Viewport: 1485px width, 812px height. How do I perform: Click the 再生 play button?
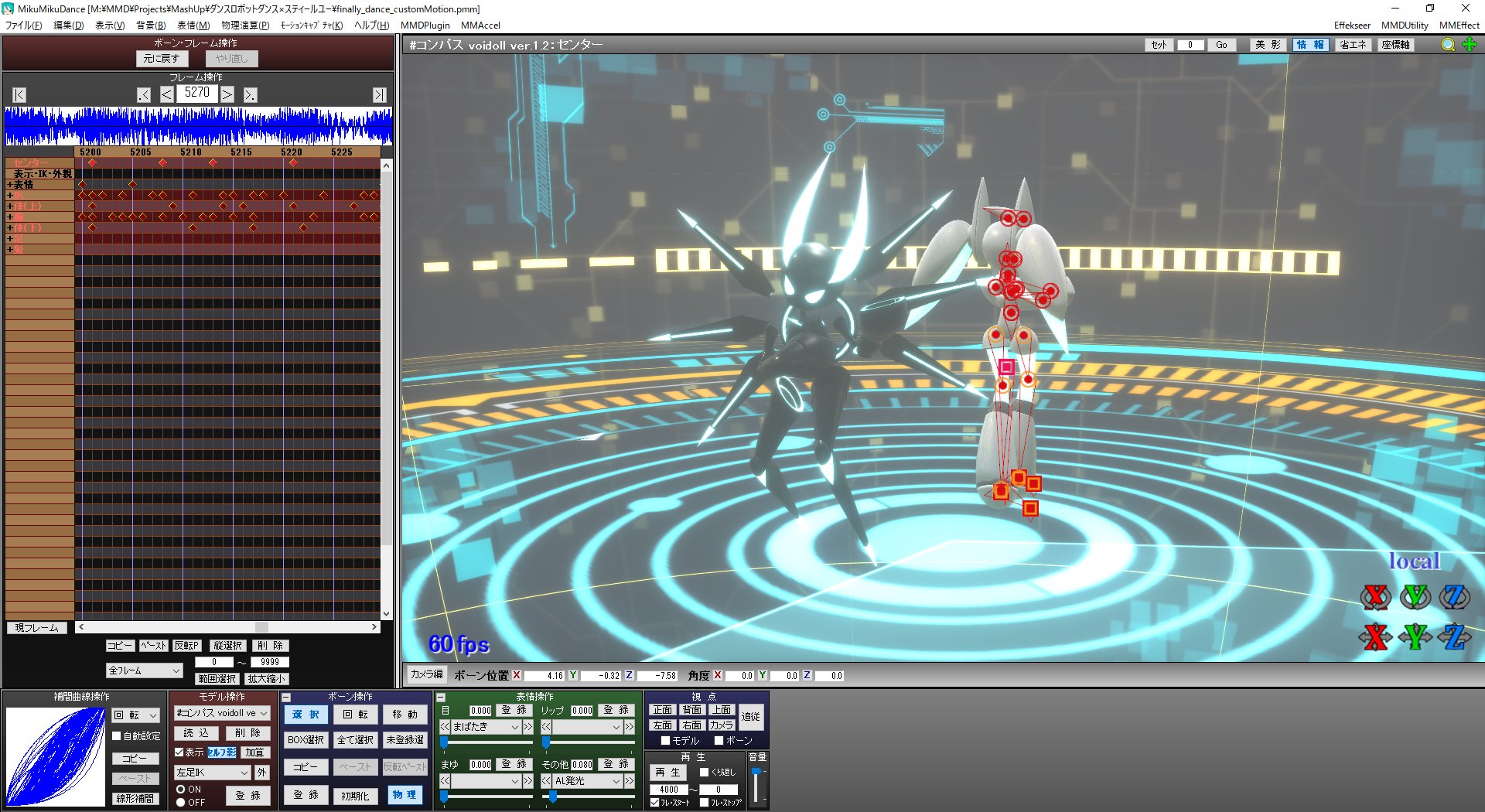coord(667,773)
